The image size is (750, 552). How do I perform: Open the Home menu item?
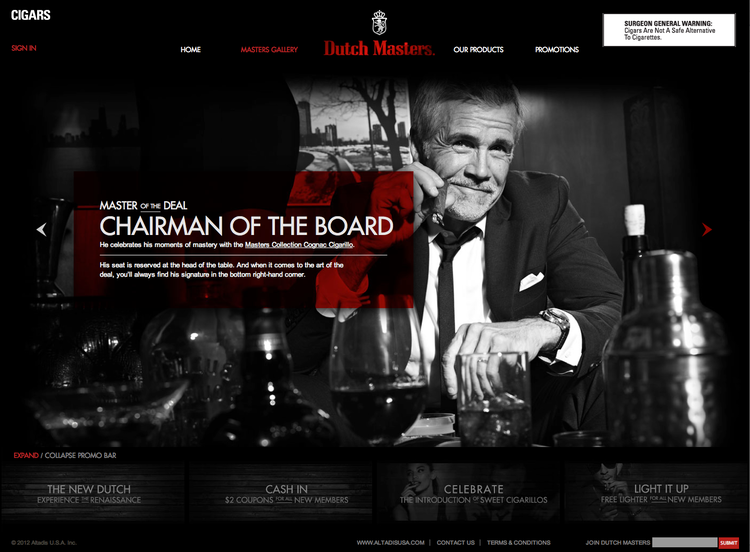tap(190, 49)
